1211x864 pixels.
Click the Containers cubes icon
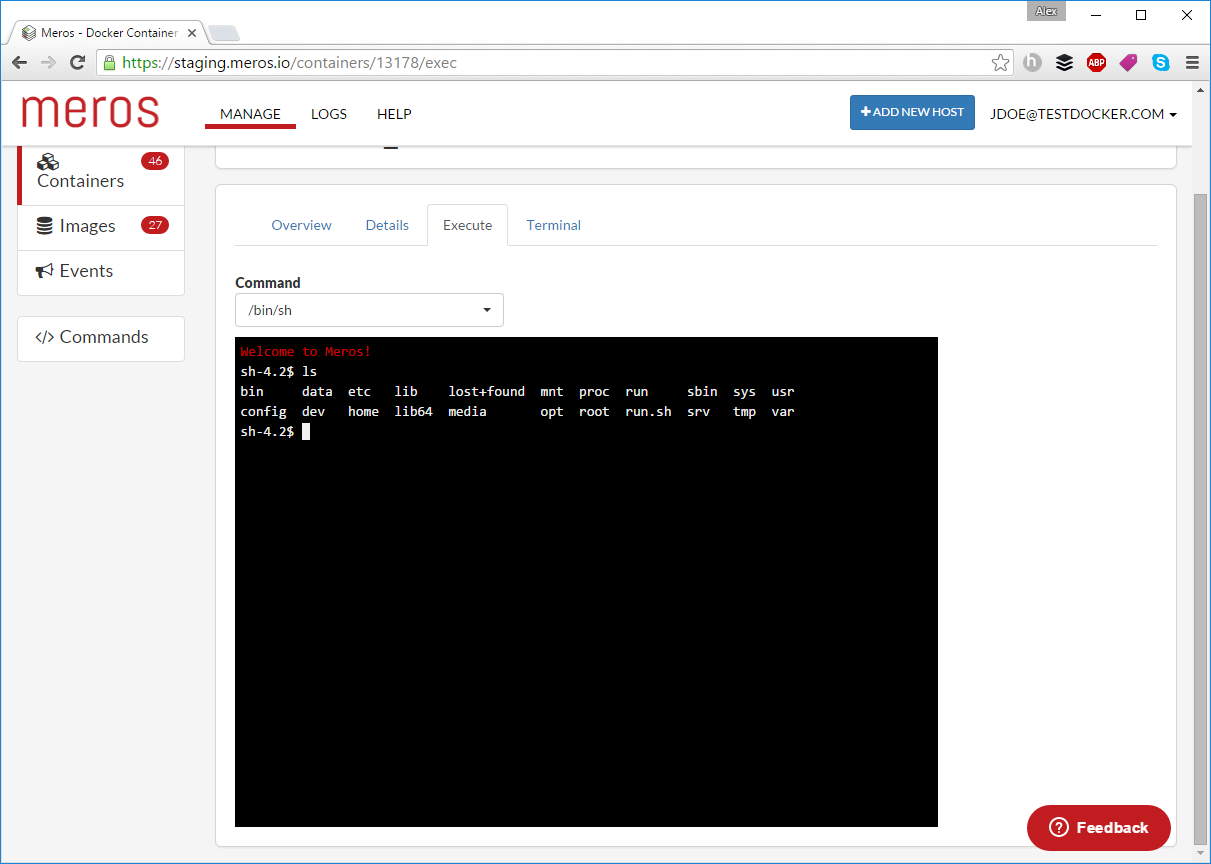[x=48, y=162]
